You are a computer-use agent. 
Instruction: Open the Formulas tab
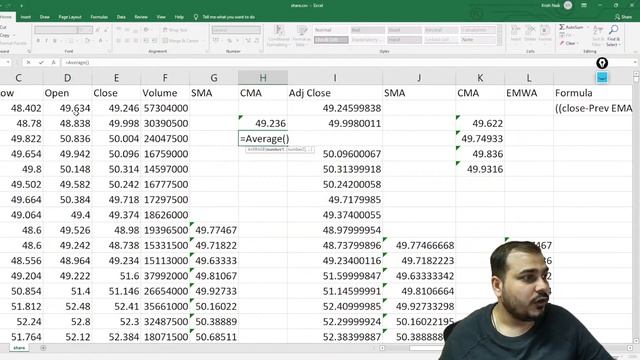point(99,17)
